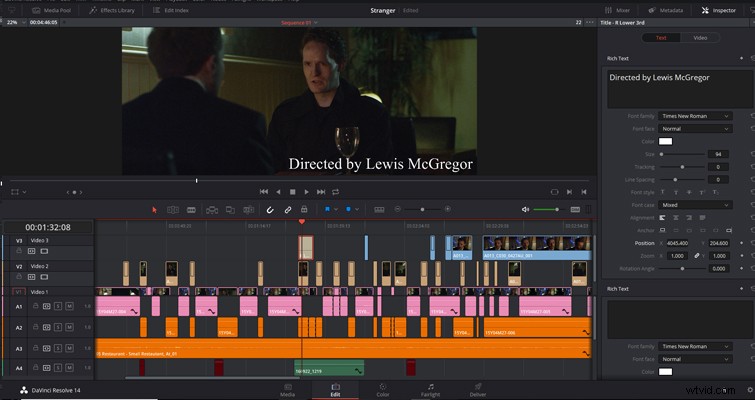Jump to first frame in transport controls
The height and width of the screenshot is (400, 755).
[x=264, y=192]
